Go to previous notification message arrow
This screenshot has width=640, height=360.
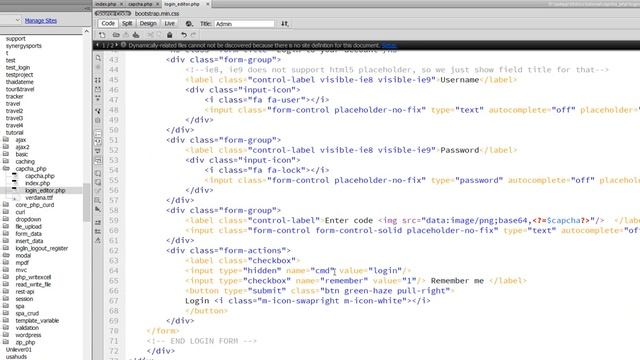[x=98, y=45]
